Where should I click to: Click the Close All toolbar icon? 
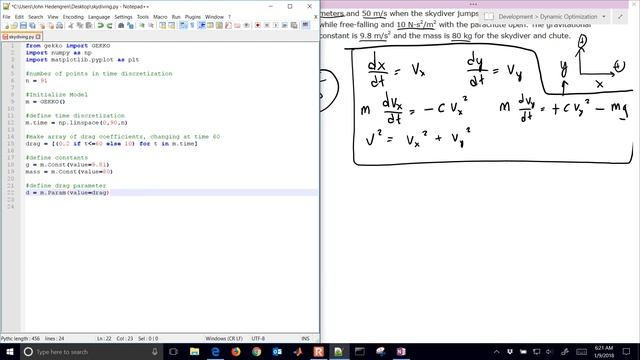pos(51,25)
